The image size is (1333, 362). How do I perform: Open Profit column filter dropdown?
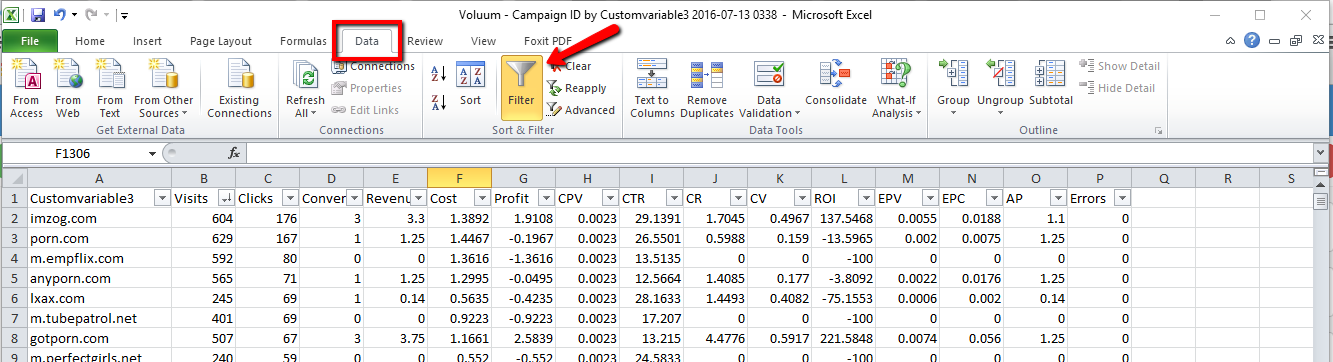pyautogui.click(x=546, y=198)
